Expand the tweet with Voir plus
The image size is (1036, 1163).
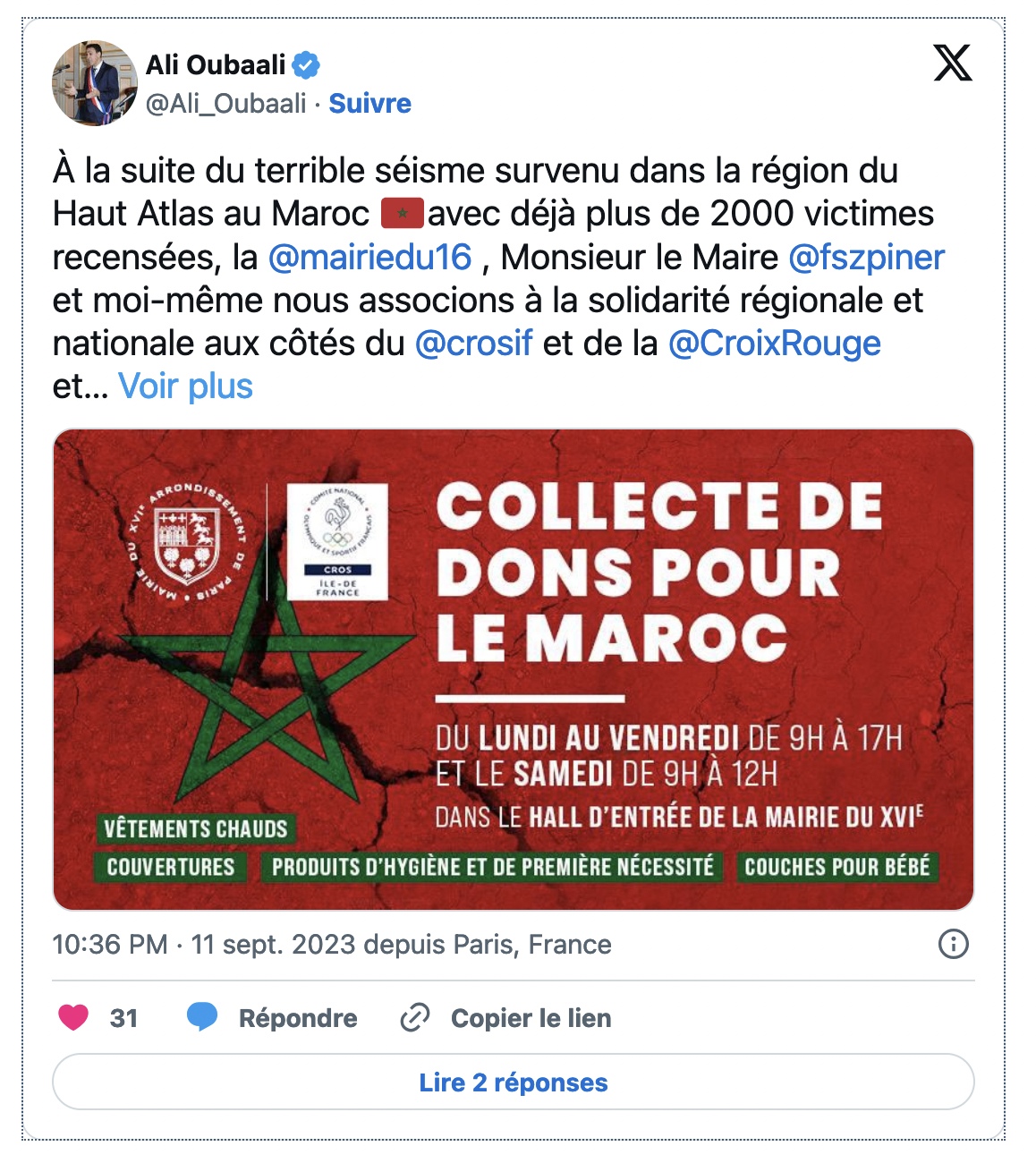186,386
